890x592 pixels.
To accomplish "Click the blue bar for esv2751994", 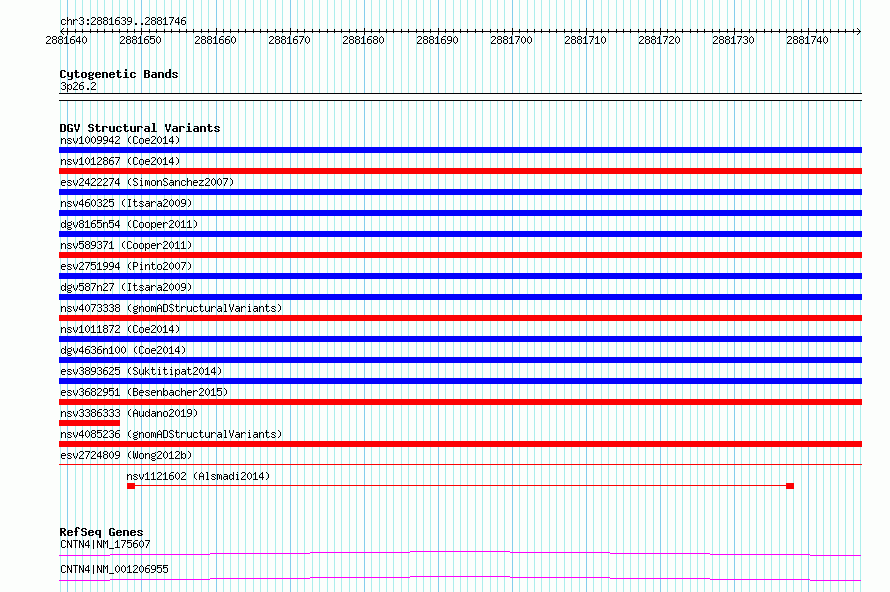I will [460, 276].
